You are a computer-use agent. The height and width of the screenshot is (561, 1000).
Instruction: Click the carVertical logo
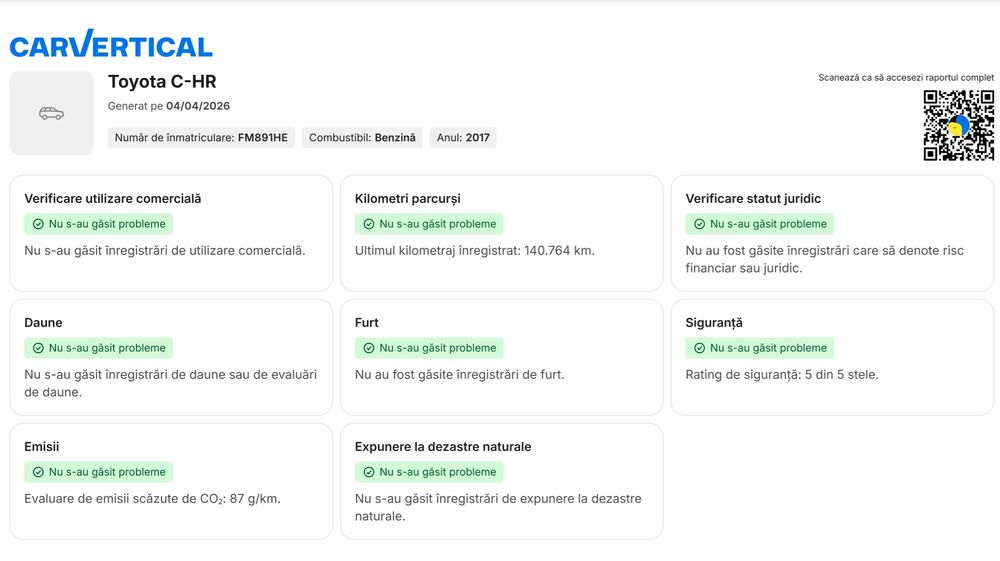click(111, 44)
